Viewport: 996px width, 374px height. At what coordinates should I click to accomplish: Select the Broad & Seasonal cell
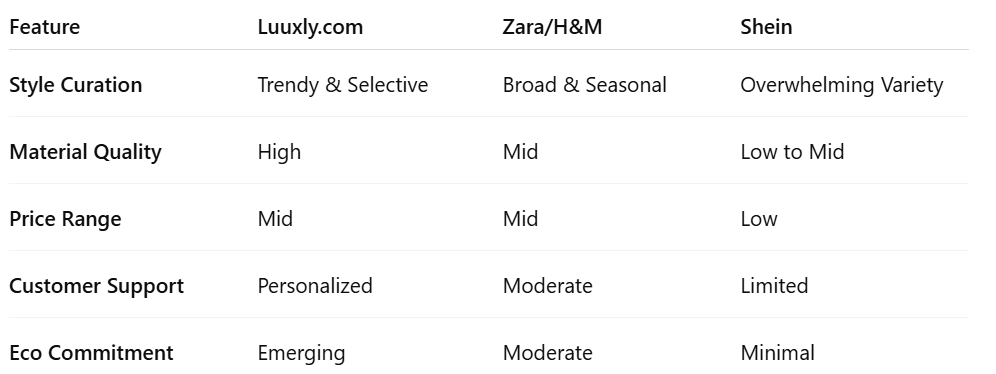(x=584, y=85)
